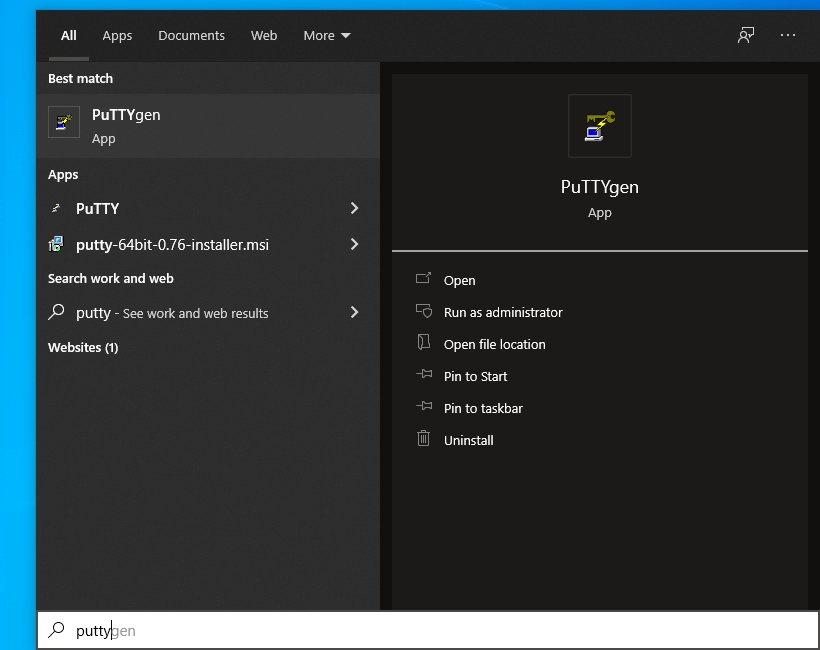Click Run as administrator for PuTTYgen
820x650 pixels.
[503, 313]
